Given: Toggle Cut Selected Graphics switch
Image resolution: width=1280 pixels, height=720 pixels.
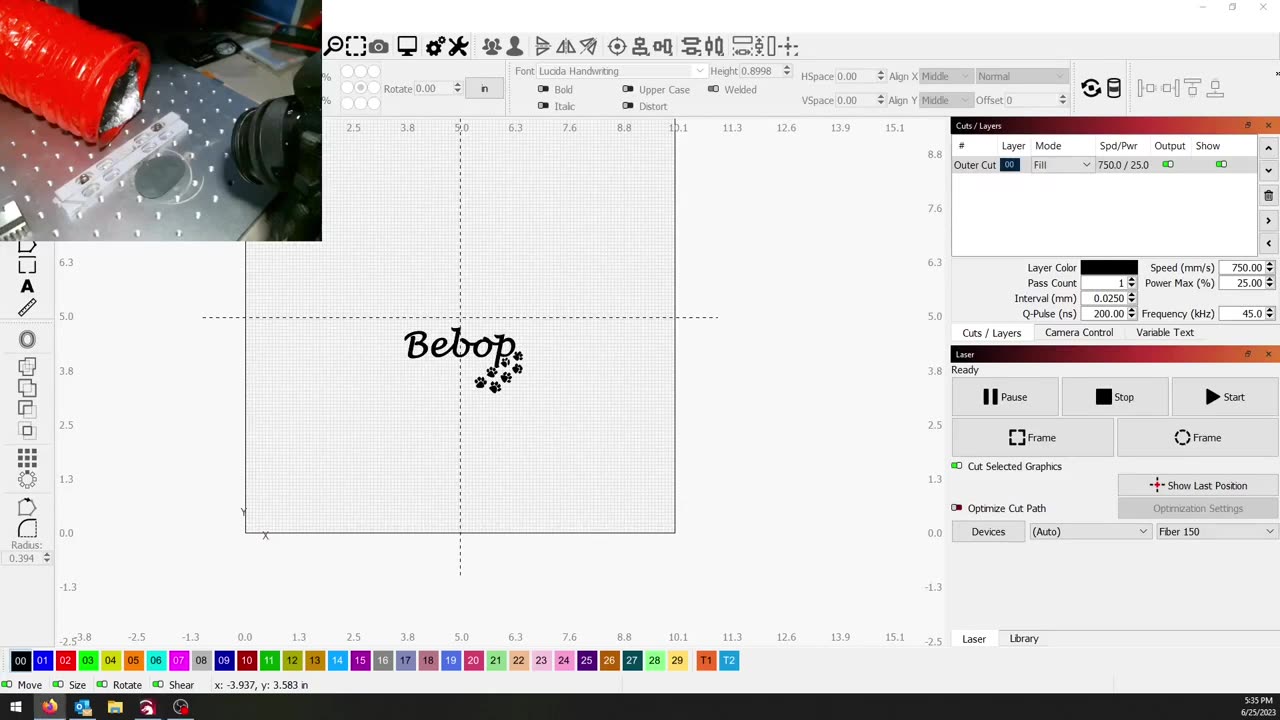Looking at the screenshot, I should click(x=957, y=466).
